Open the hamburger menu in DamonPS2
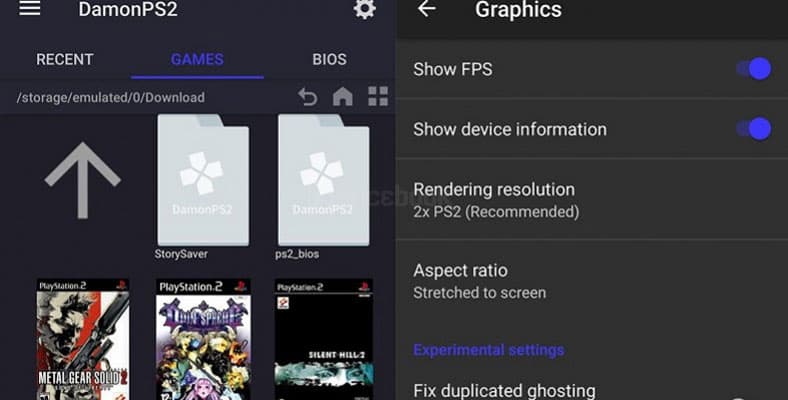 point(30,8)
